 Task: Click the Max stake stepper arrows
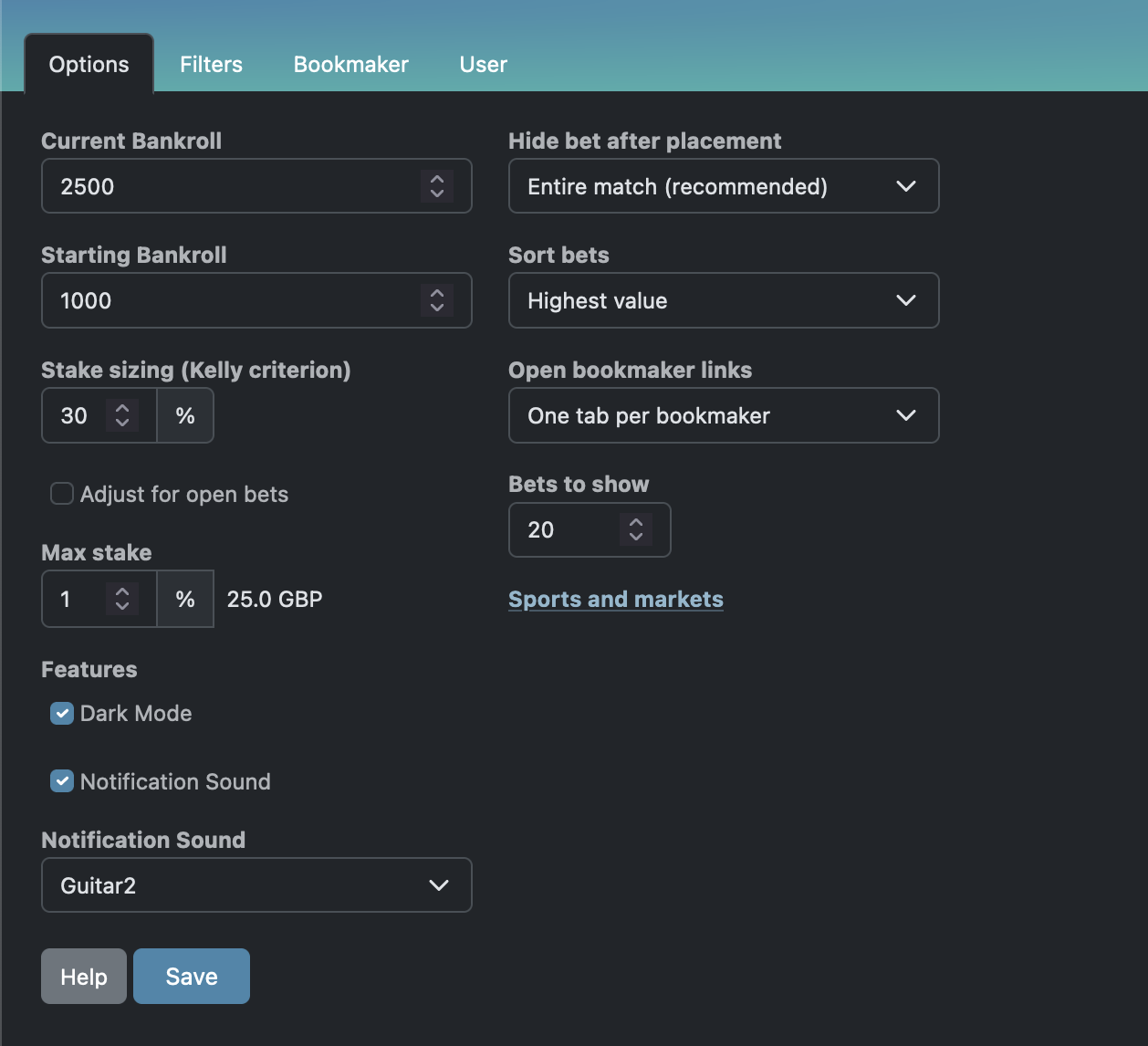(122, 599)
